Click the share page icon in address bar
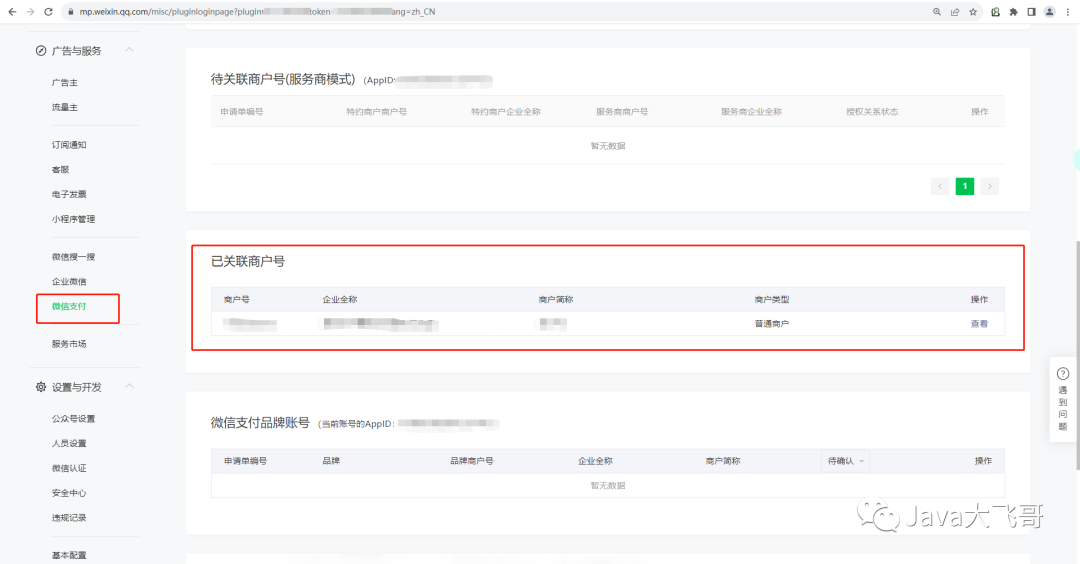The height and width of the screenshot is (564, 1080). (x=955, y=12)
